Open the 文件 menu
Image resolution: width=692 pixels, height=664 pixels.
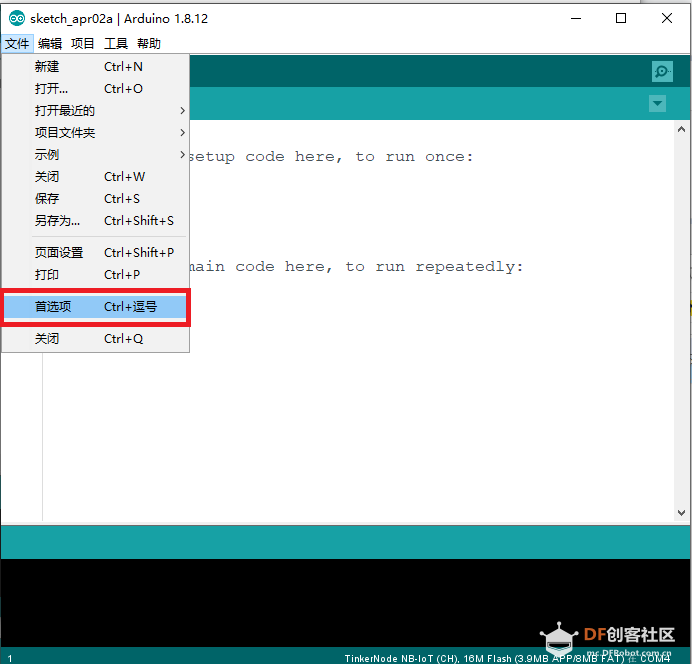17,44
